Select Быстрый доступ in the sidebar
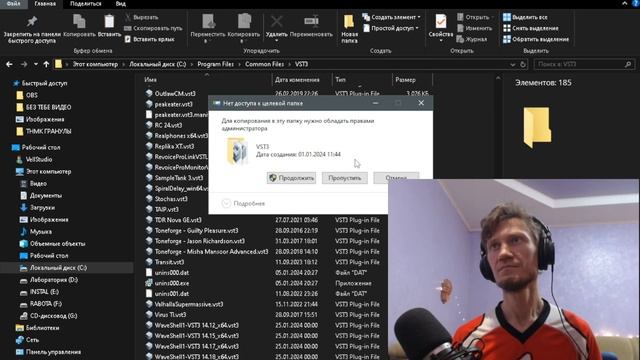The width and height of the screenshot is (640, 360). tap(44, 83)
